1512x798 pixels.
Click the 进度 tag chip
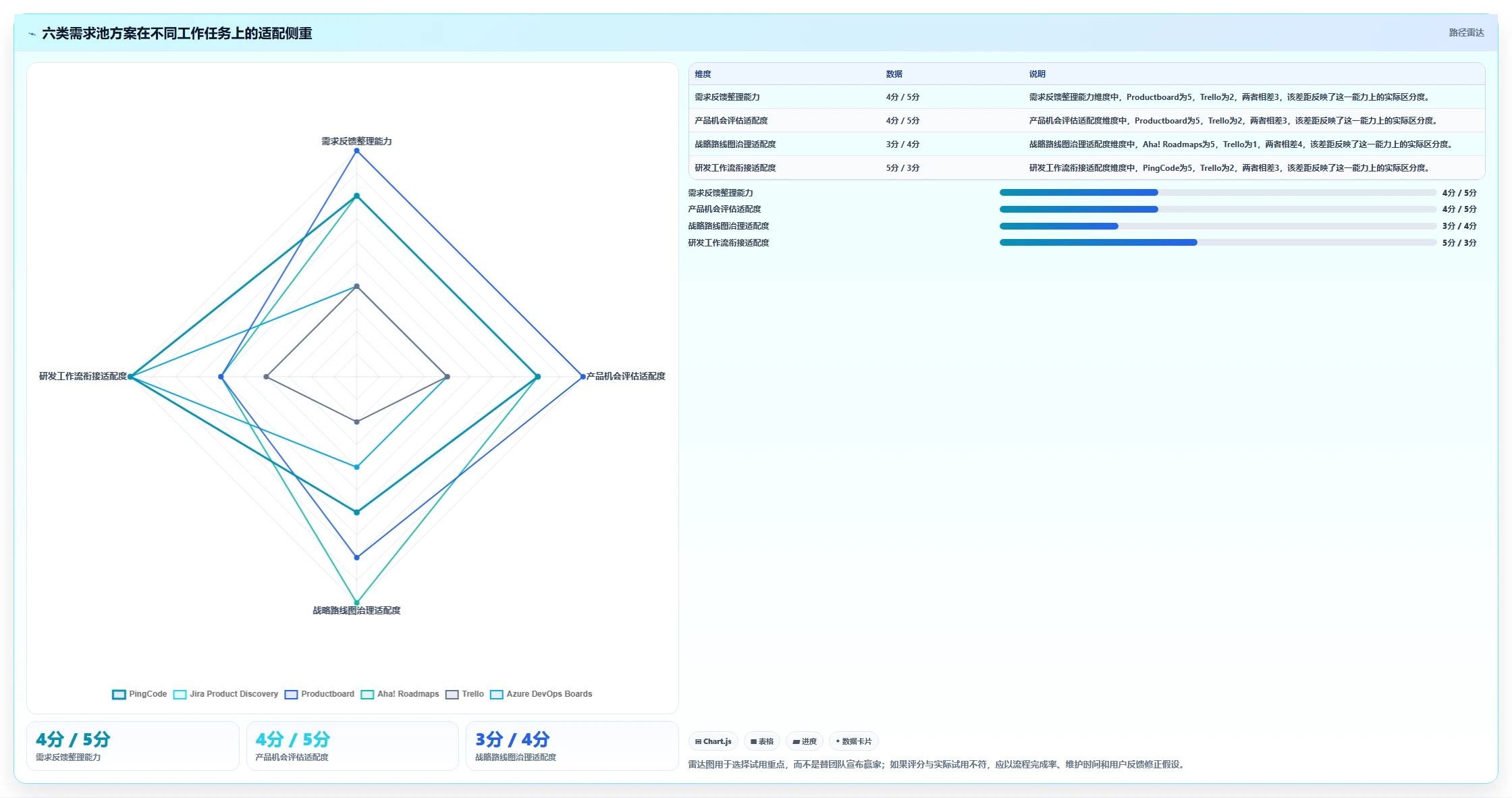point(805,741)
